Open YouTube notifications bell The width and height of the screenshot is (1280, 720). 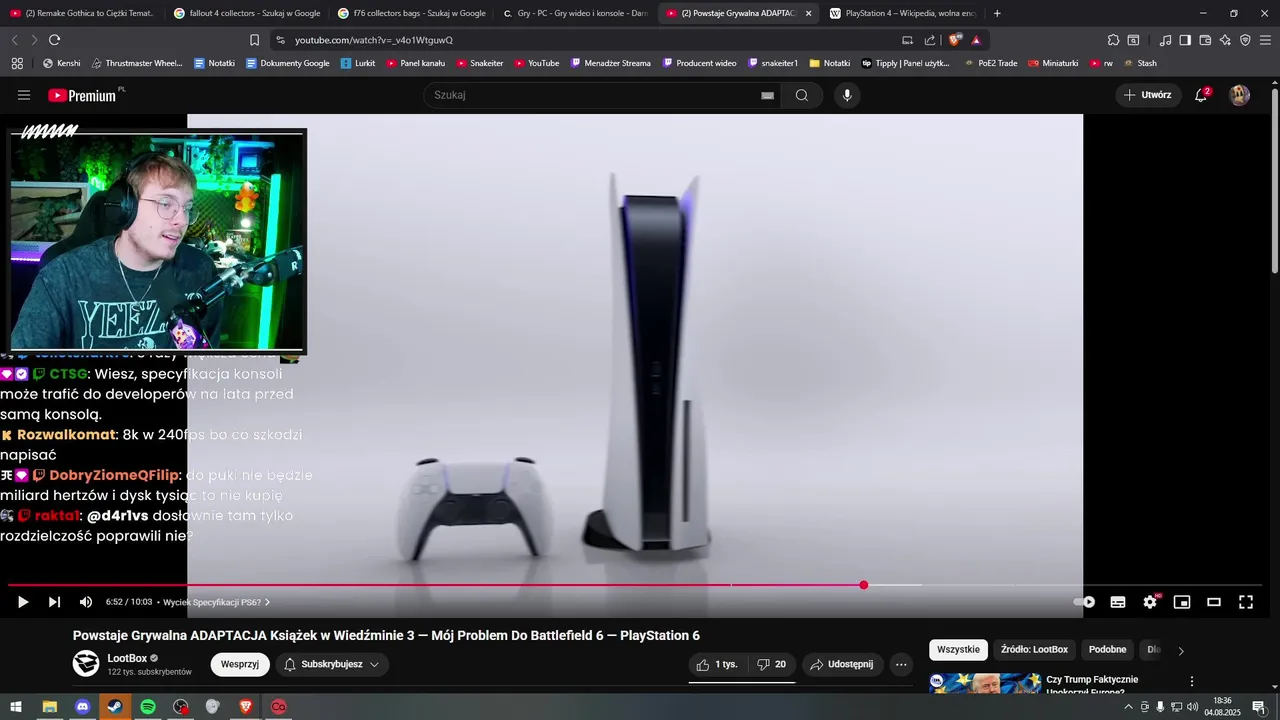(1201, 95)
